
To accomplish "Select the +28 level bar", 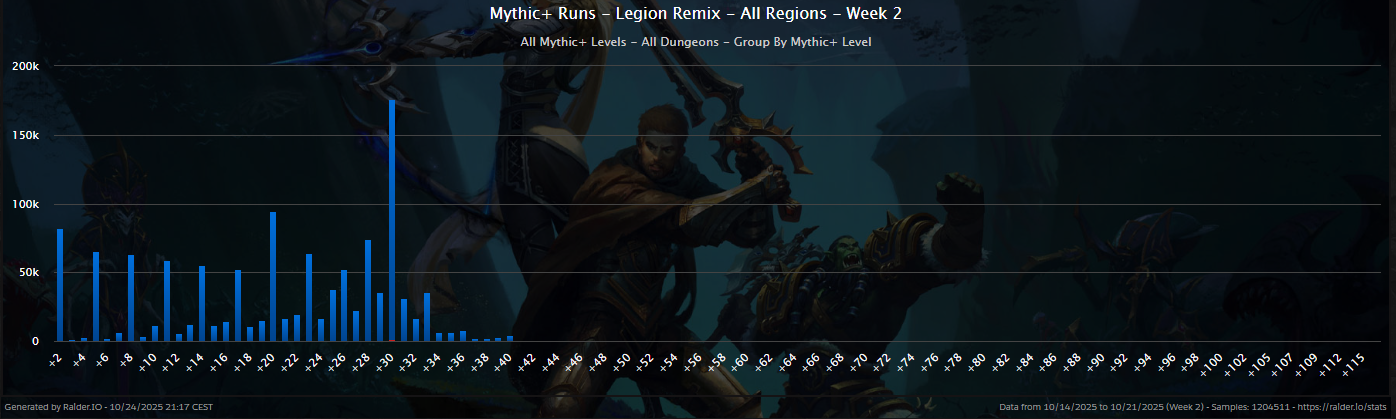I will tap(368, 290).
